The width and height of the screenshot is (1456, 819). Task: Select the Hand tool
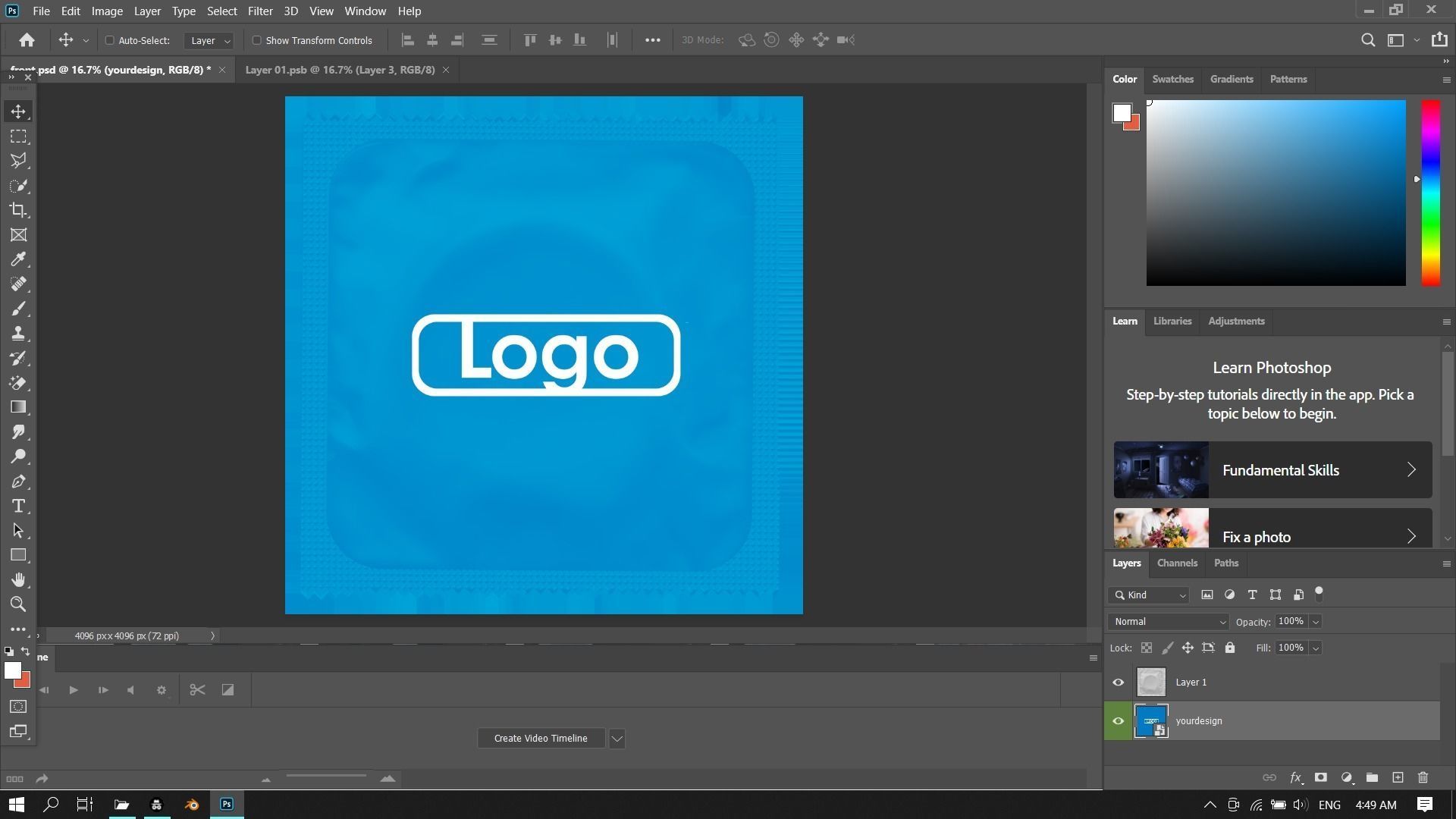(18, 579)
